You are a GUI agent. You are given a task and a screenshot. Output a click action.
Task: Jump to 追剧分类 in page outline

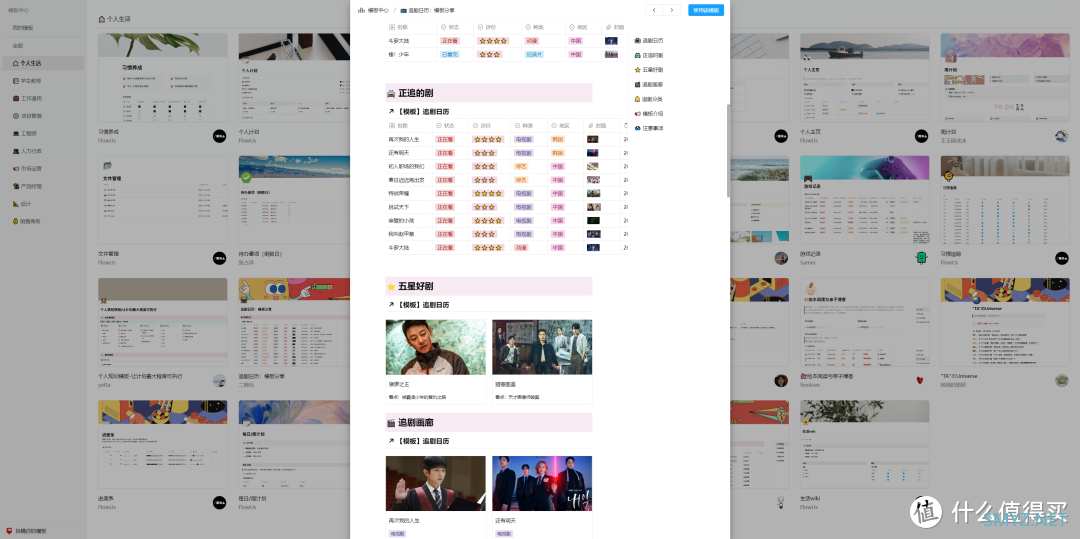coord(649,99)
